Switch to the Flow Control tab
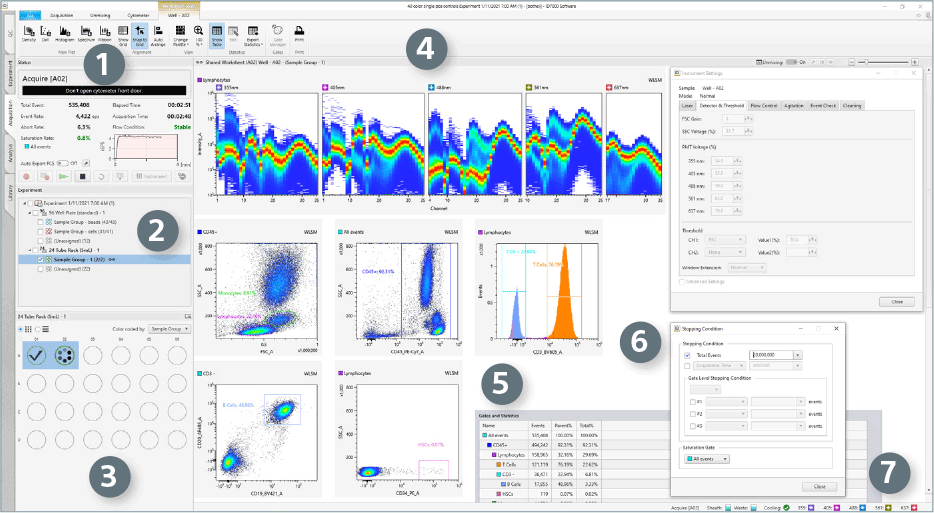This screenshot has height=513, width=934. click(x=762, y=105)
